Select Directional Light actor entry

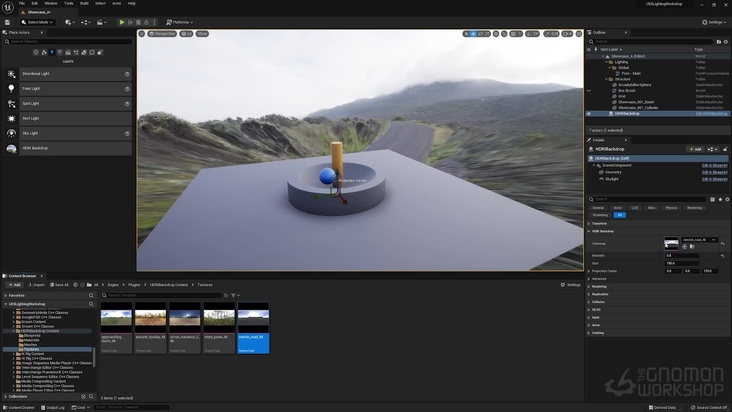point(68,74)
